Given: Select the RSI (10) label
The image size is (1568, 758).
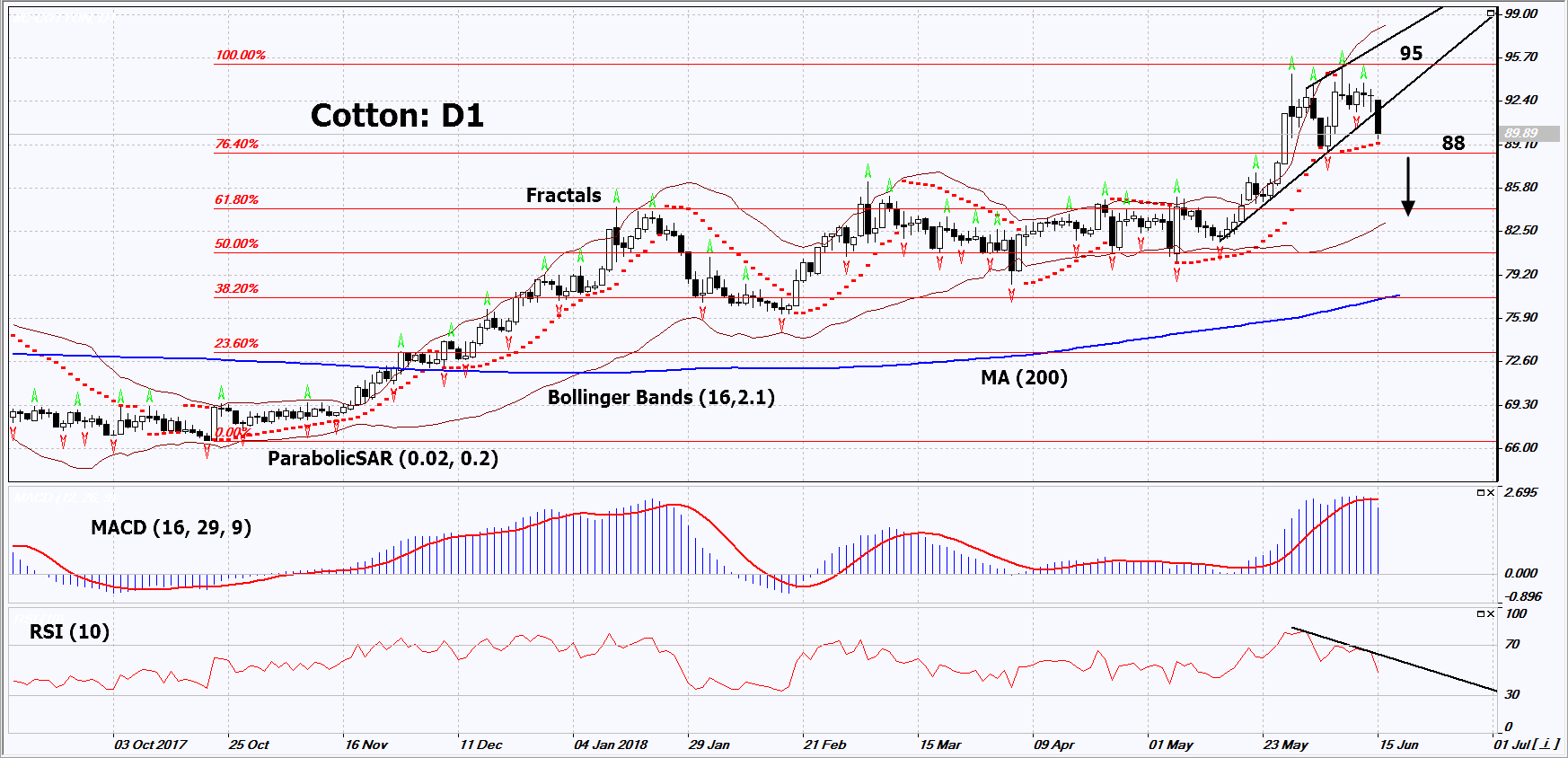Looking at the screenshot, I should pos(69,631).
